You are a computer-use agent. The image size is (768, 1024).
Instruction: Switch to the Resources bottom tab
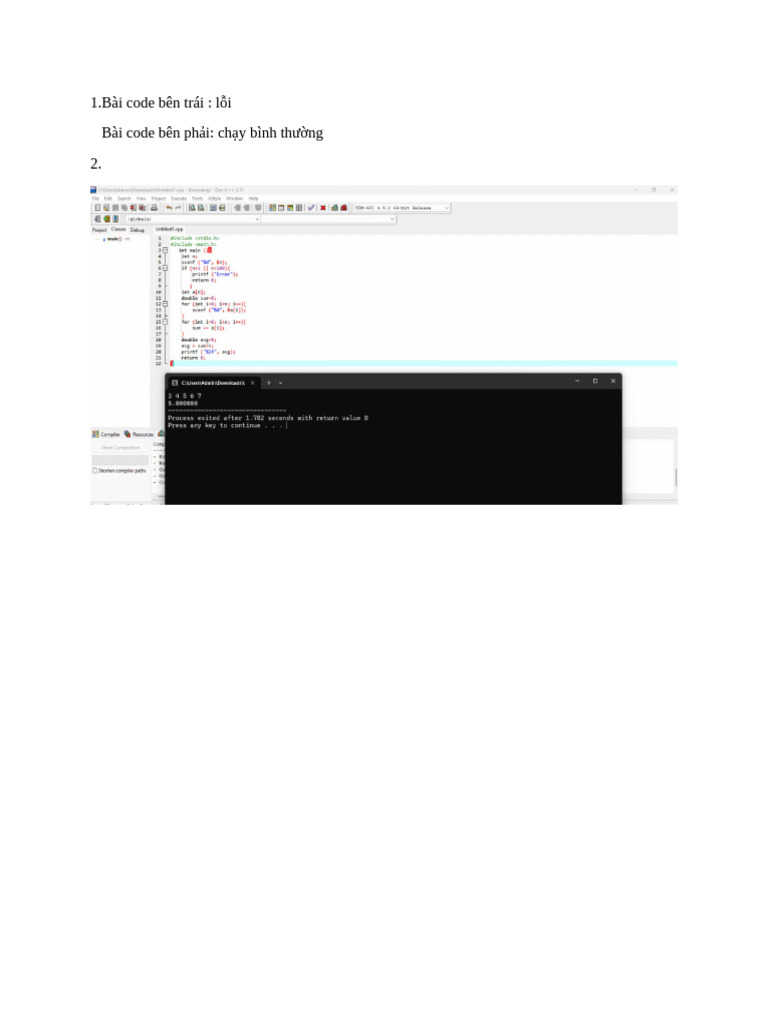click(x=139, y=434)
